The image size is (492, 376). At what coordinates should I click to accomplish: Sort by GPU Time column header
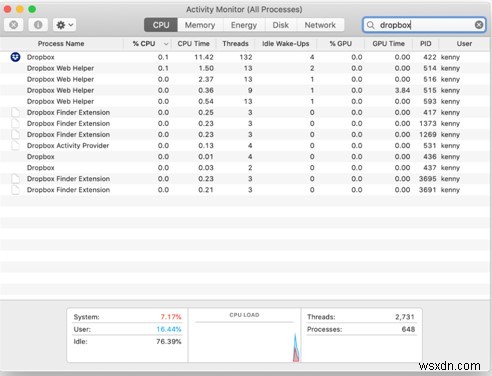(388, 44)
